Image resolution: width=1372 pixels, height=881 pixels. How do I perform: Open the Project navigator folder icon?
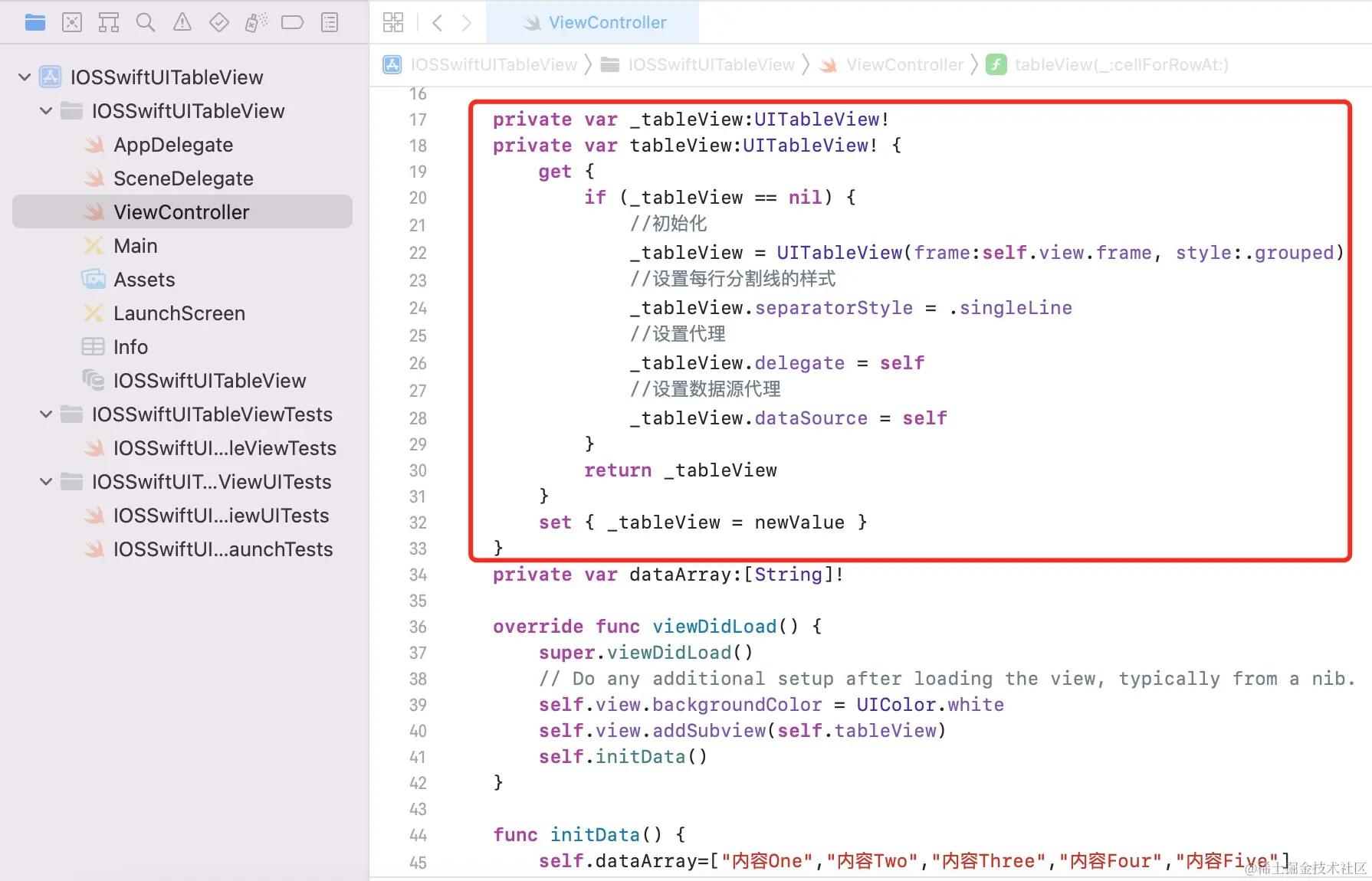click(35, 23)
